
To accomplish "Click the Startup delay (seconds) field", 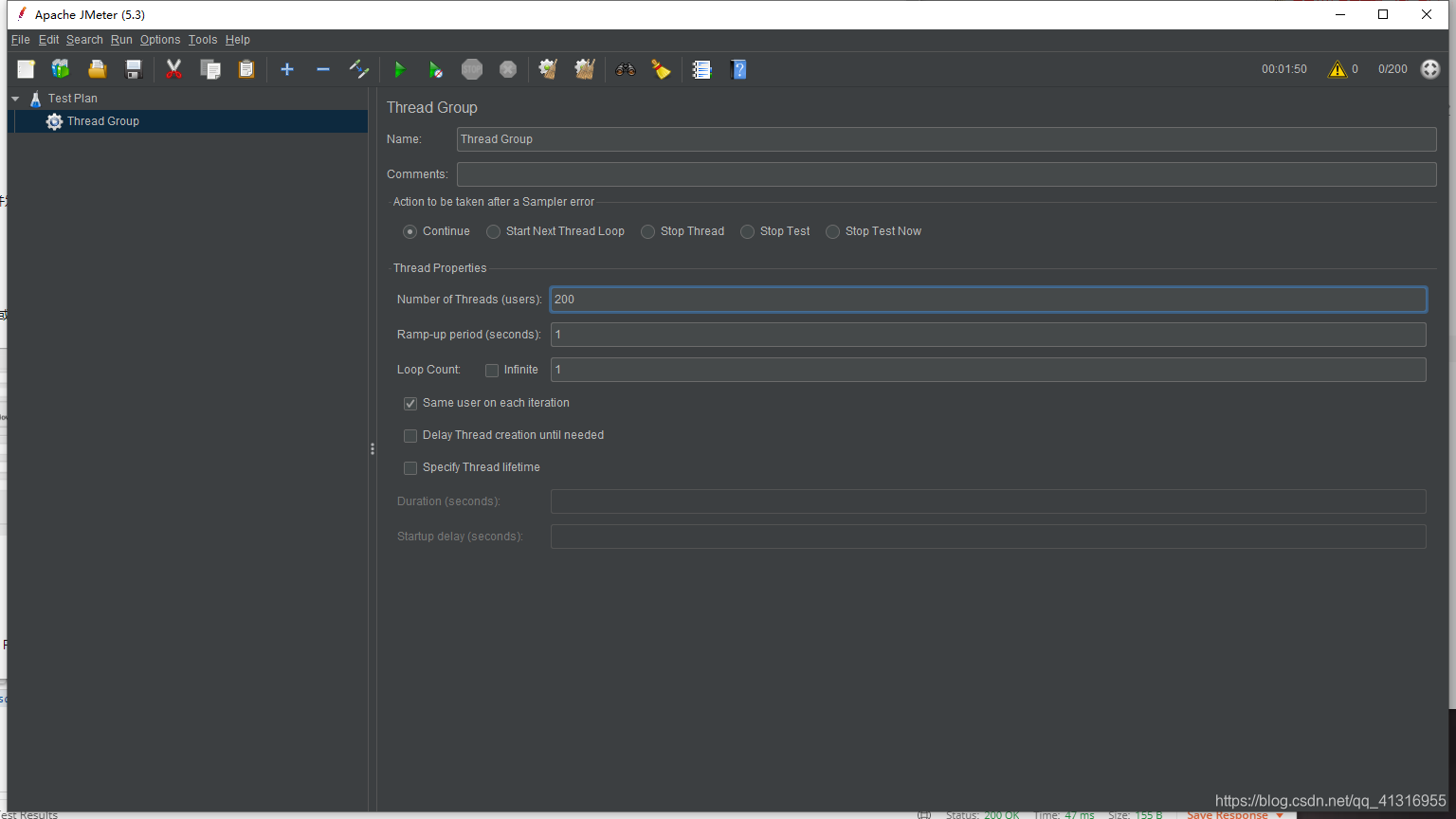I will click(x=988, y=537).
